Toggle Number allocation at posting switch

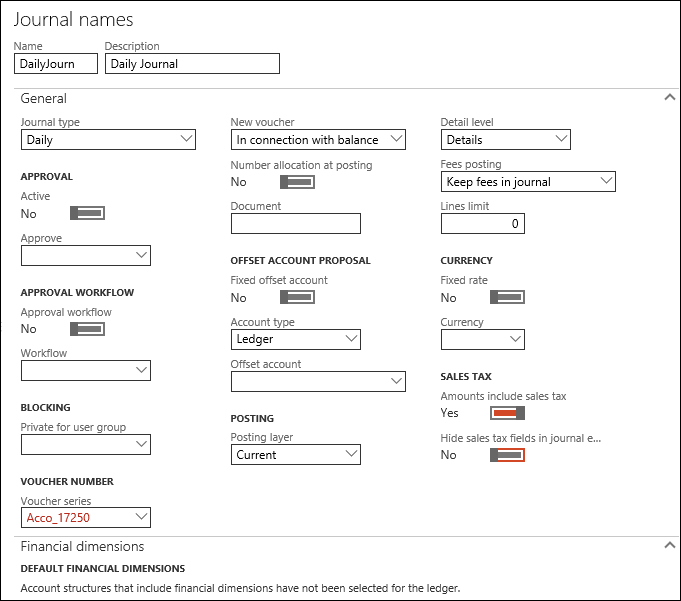coord(297,182)
